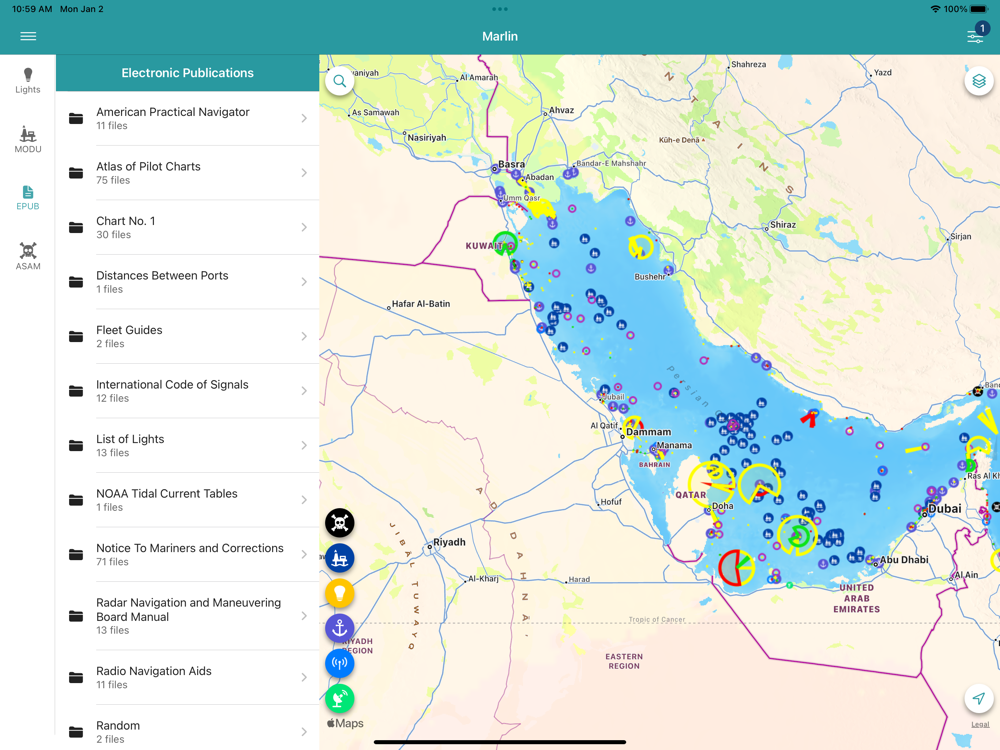Switch to the ASAM tab
The height and width of the screenshot is (750, 1000).
[x=28, y=256]
